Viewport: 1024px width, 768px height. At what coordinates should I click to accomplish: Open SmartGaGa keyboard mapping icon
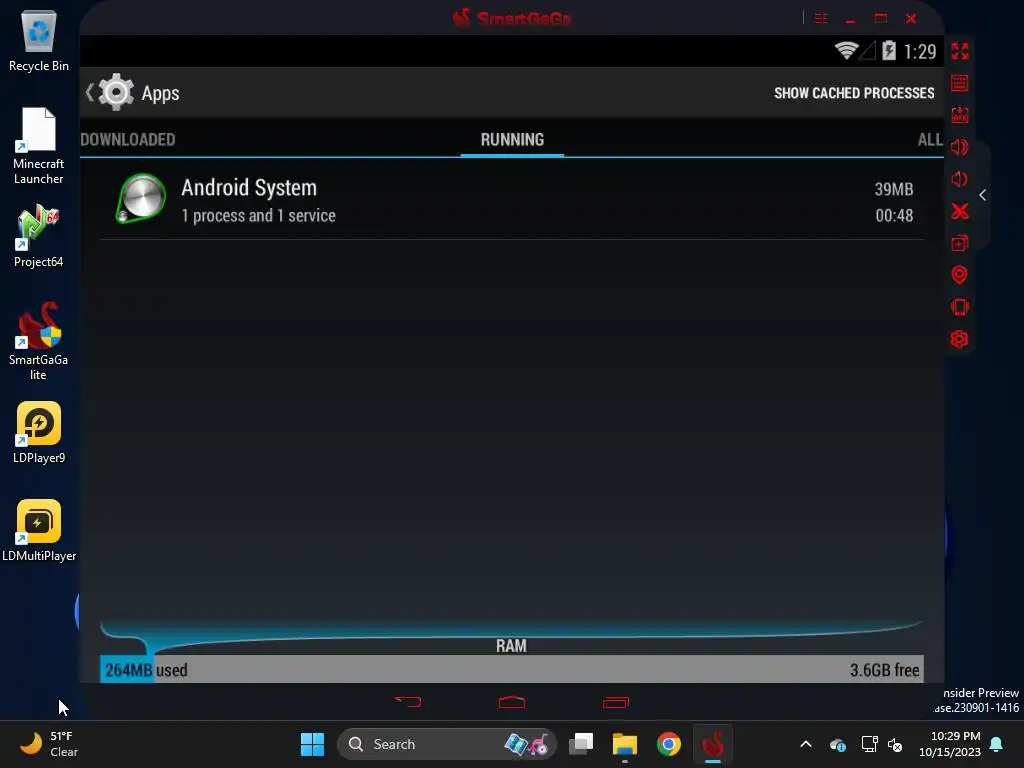coord(959,83)
